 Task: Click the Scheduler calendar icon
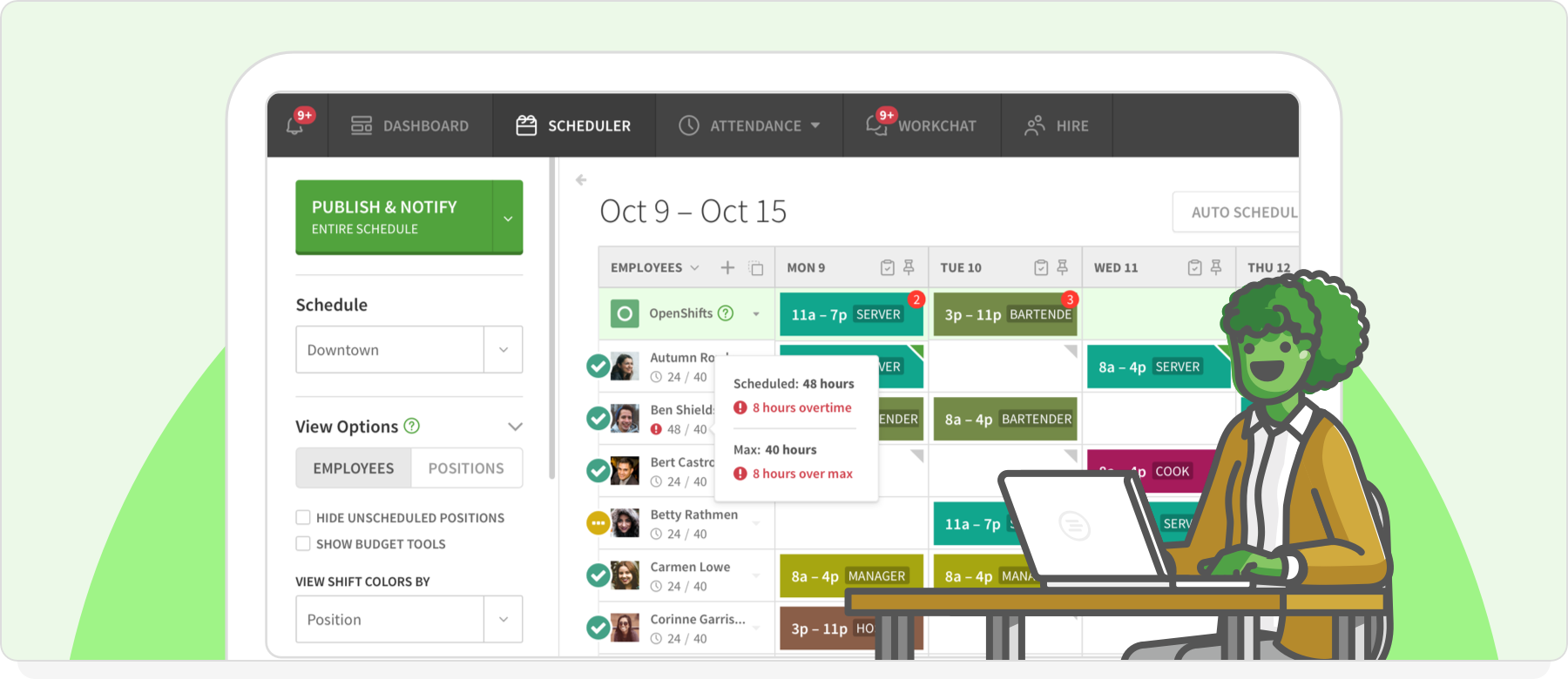[526, 125]
